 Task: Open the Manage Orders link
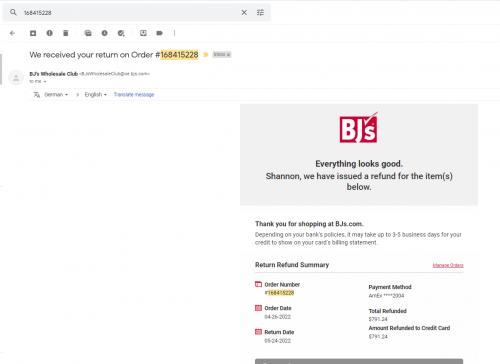click(x=448, y=265)
